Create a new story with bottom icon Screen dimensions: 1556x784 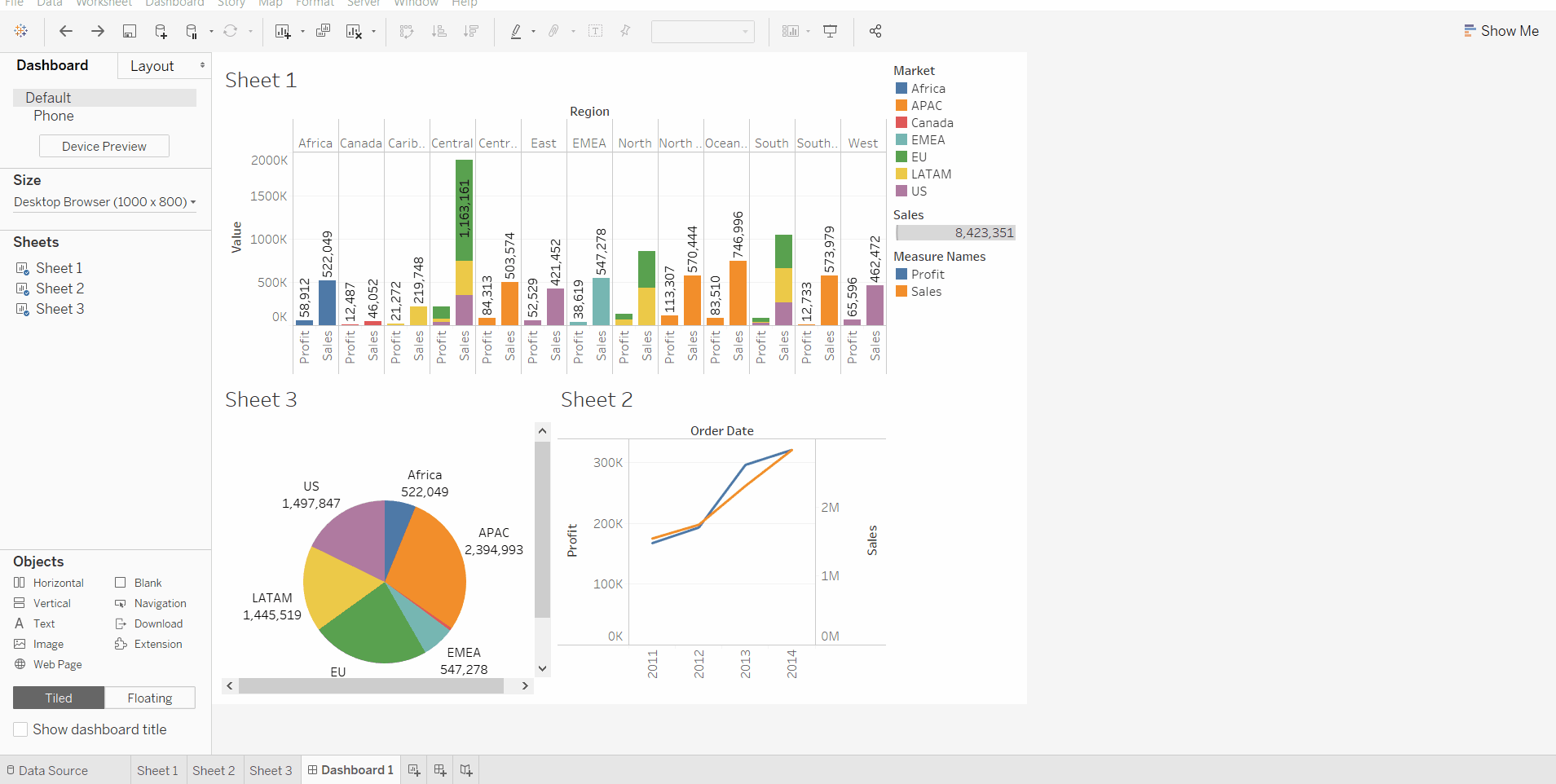465,769
